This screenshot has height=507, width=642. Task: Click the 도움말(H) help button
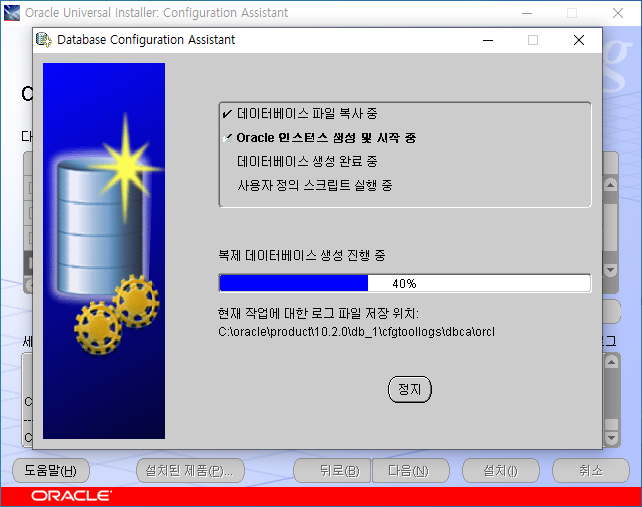pos(51,470)
